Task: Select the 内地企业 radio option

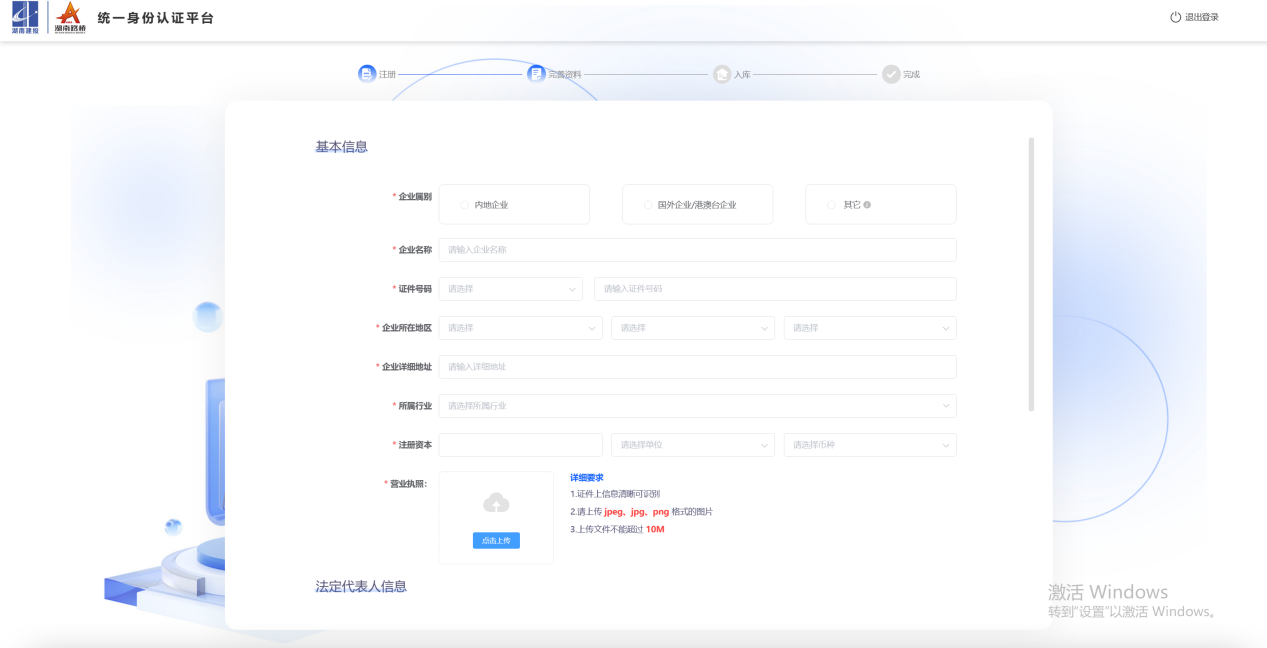Action: pos(464,205)
